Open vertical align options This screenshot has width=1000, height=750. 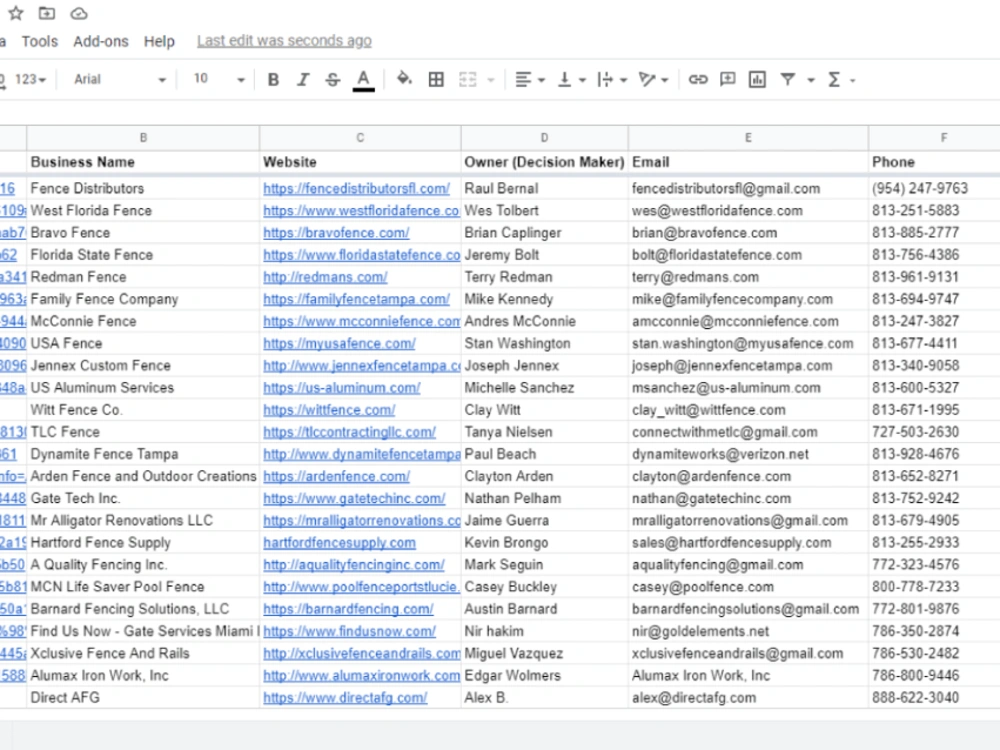(571, 80)
